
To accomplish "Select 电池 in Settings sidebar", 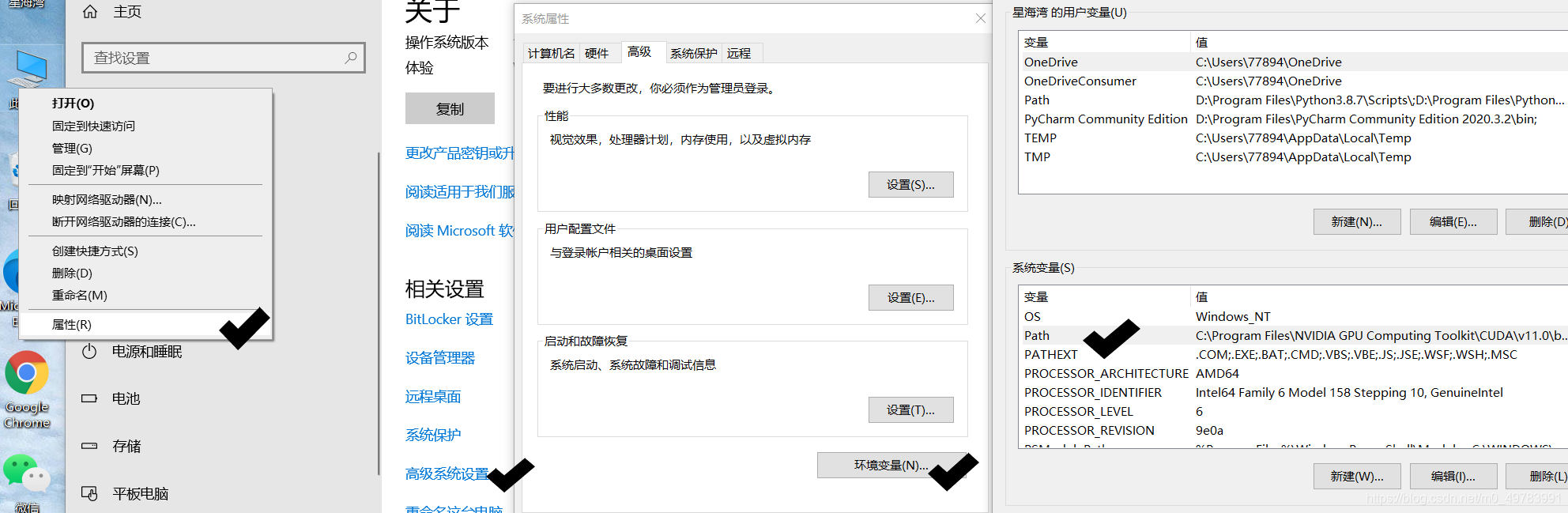I will pos(126,398).
